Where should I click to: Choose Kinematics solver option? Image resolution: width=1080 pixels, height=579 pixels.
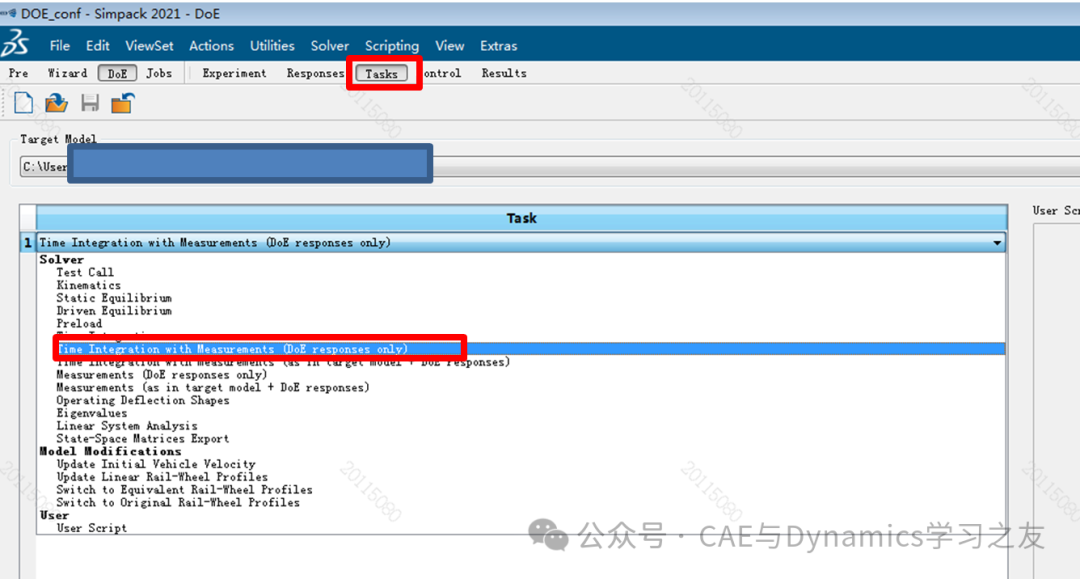tap(88, 285)
